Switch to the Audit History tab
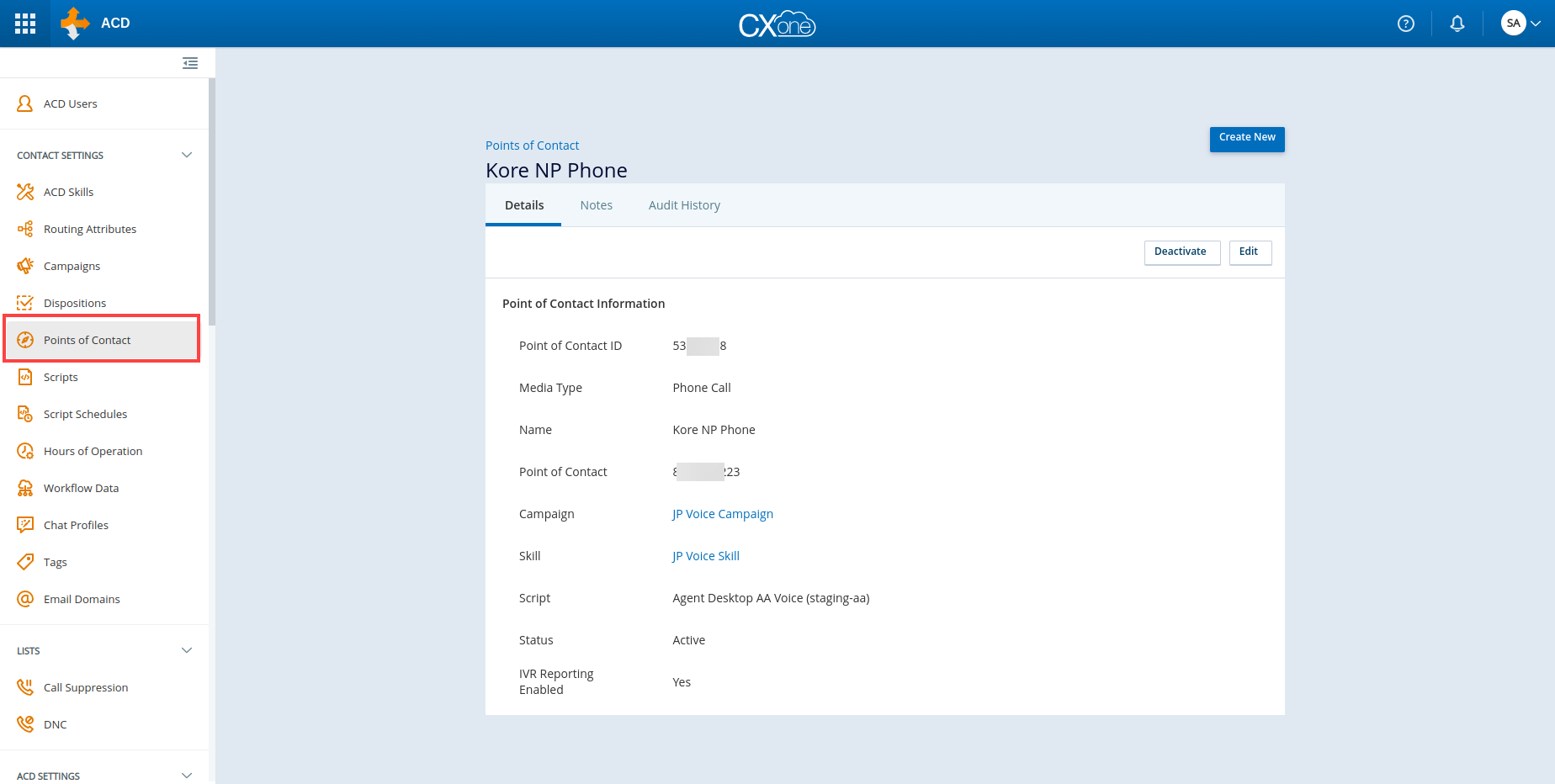Screen dimensions: 1555x784 pyautogui.click(x=684, y=205)
